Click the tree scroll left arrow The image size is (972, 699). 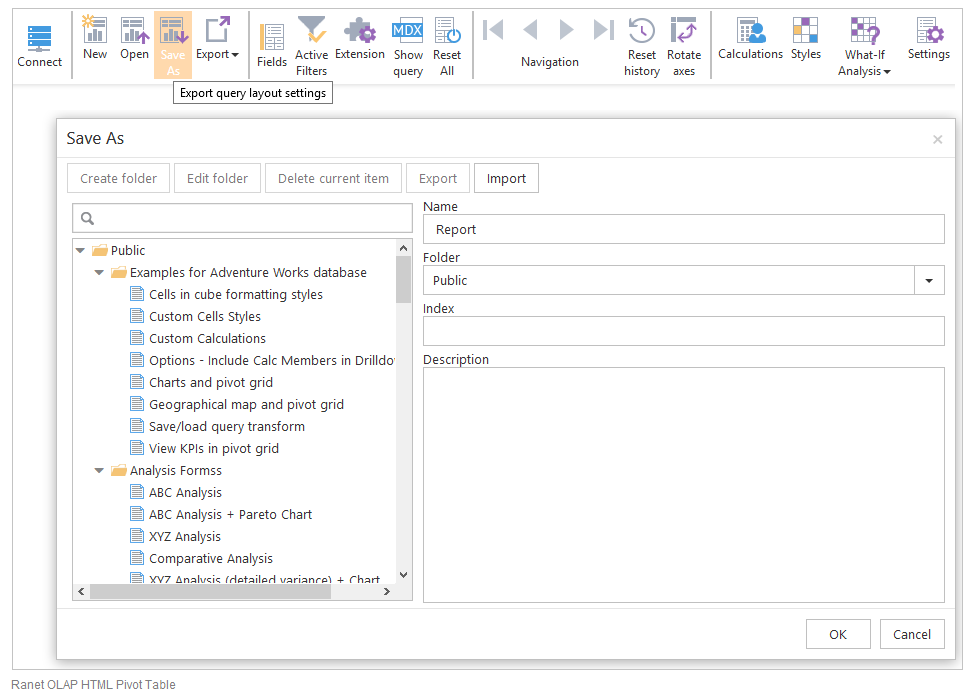tap(81, 592)
